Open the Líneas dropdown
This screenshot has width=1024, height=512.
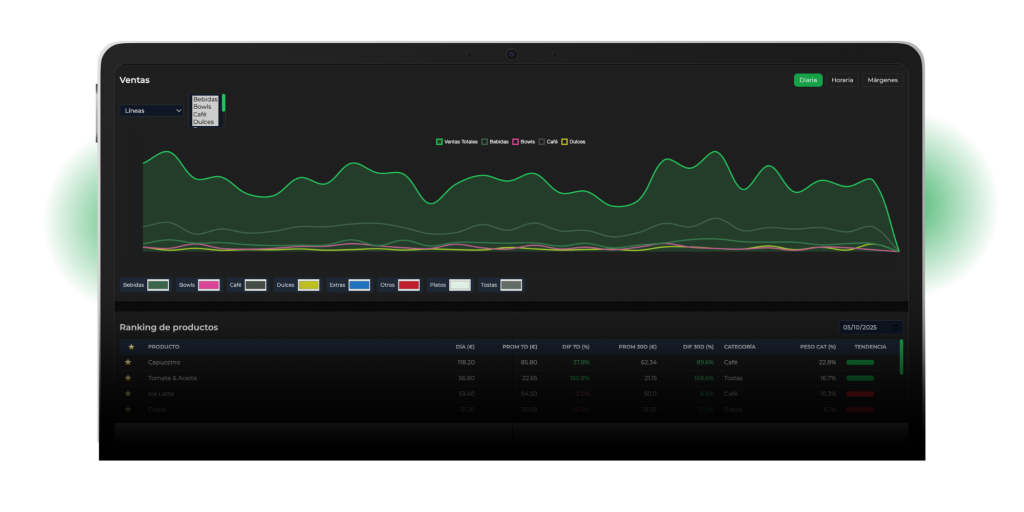click(152, 111)
